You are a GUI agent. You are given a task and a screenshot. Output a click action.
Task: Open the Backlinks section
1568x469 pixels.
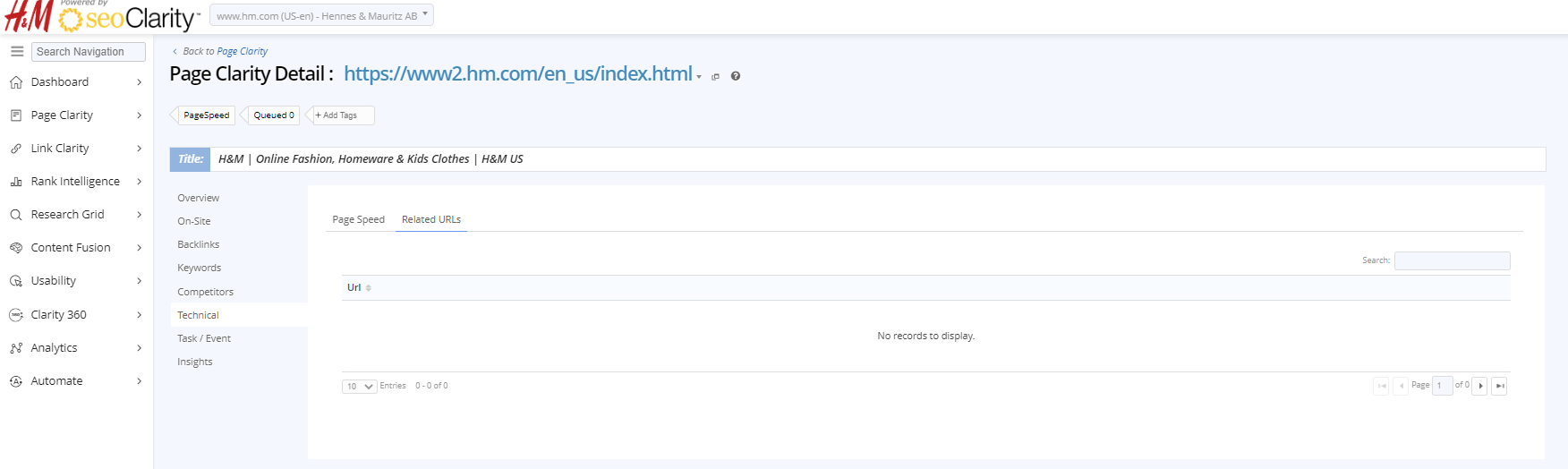199,244
